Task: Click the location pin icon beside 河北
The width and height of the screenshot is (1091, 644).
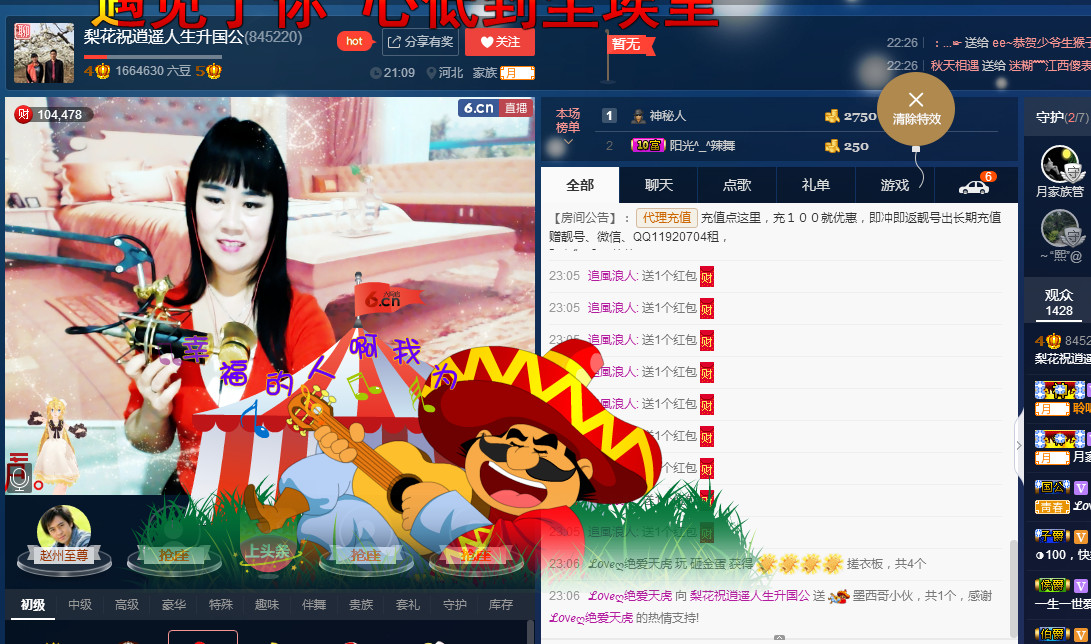Action: click(431, 73)
